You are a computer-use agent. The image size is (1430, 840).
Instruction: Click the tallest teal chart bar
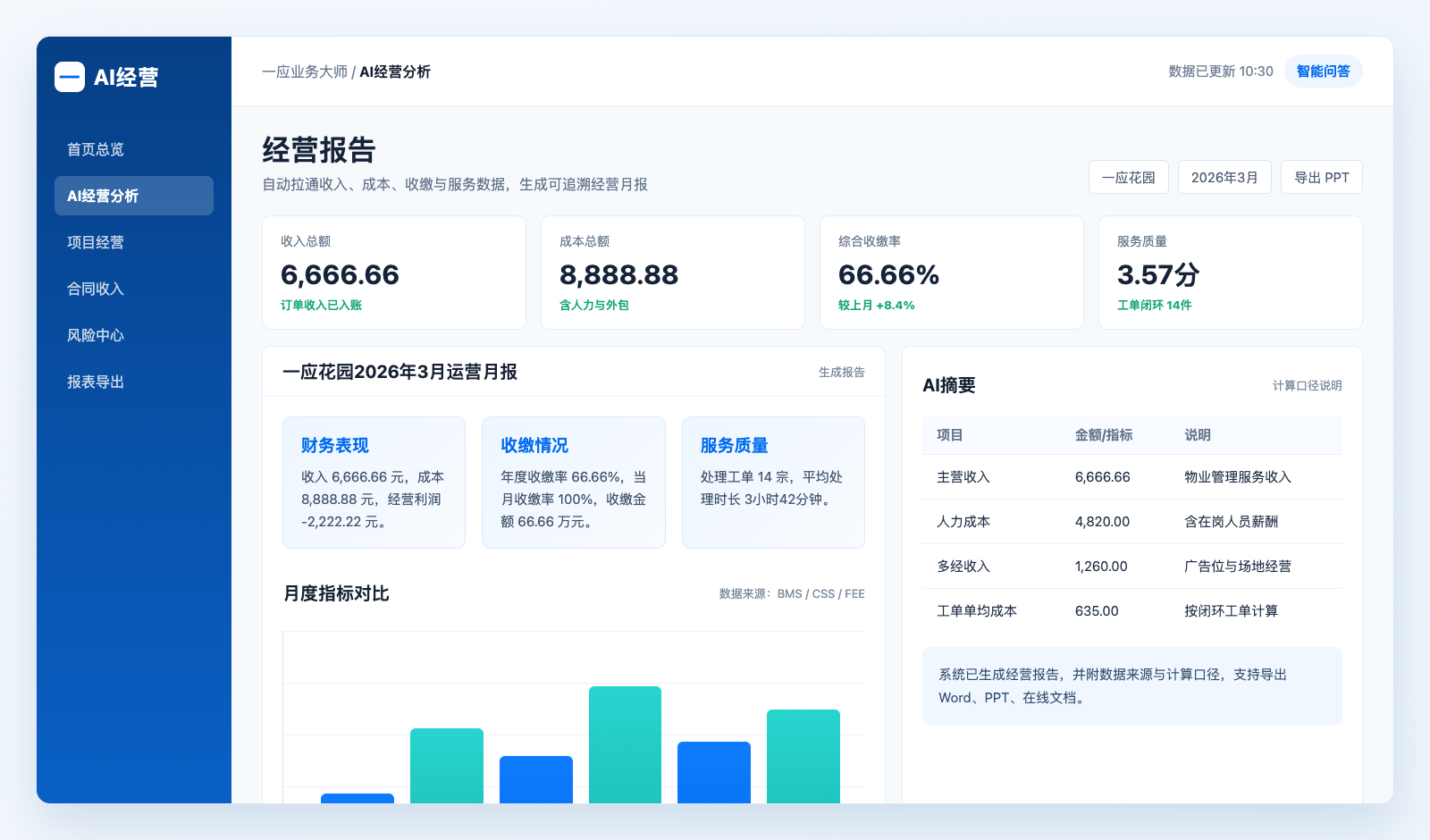pos(625,744)
